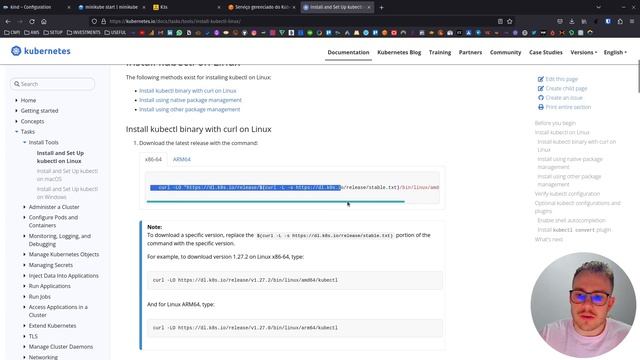The width and height of the screenshot is (640, 360).
Task: Click the browser address bar URL
Action: pyautogui.click(x=175, y=21)
